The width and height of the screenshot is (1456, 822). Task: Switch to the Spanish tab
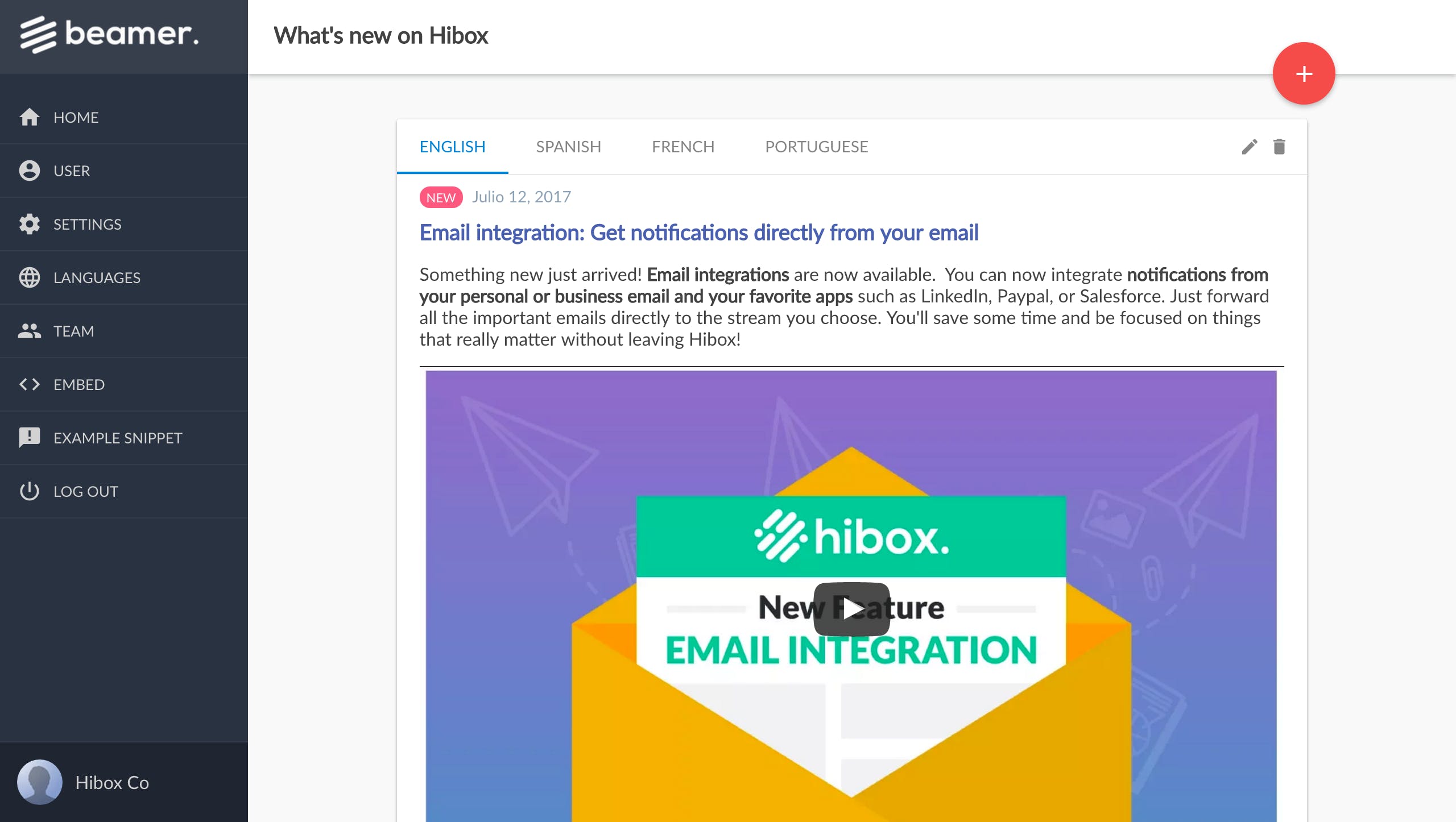click(568, 147)
